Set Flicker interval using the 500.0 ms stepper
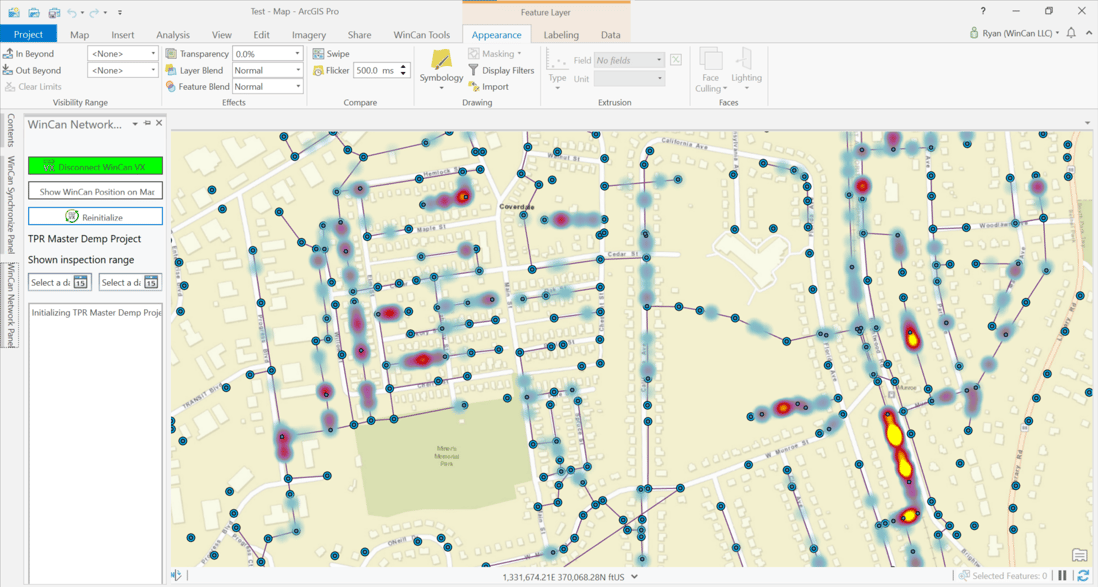This screenshot has width=1098, height=587. tap(402, 69)
